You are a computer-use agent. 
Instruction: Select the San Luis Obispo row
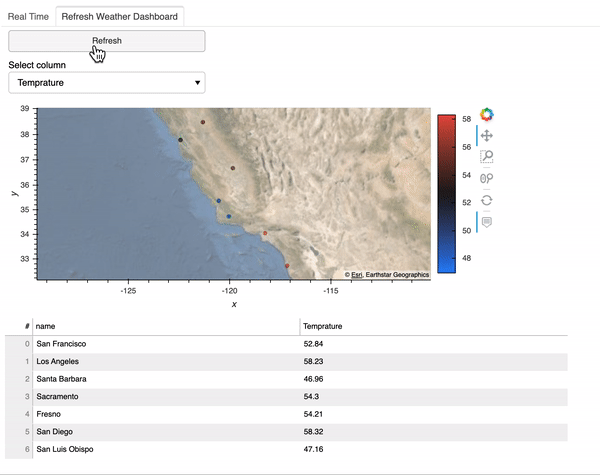286,450
